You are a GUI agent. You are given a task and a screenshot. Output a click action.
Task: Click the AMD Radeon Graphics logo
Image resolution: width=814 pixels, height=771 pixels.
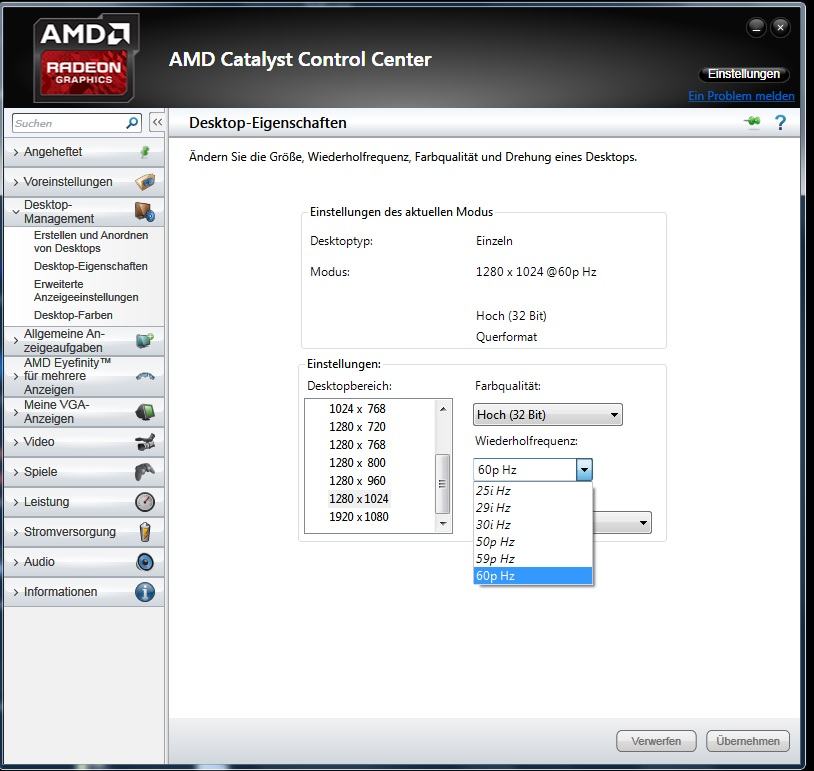pyautogui.click(x=85, y=58)
